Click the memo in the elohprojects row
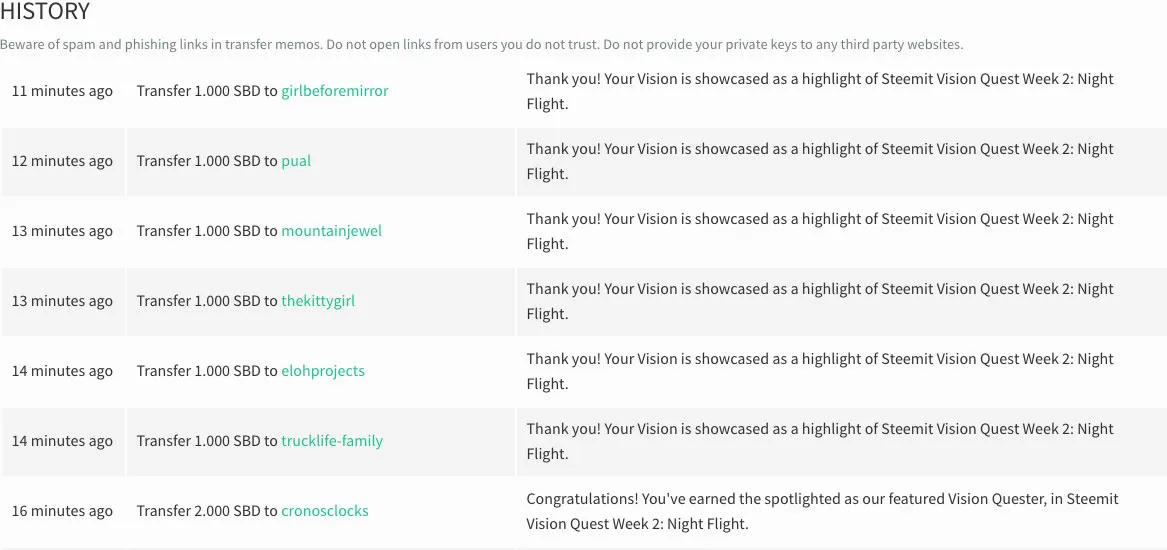1167x550 pixels. pos(820,371)
